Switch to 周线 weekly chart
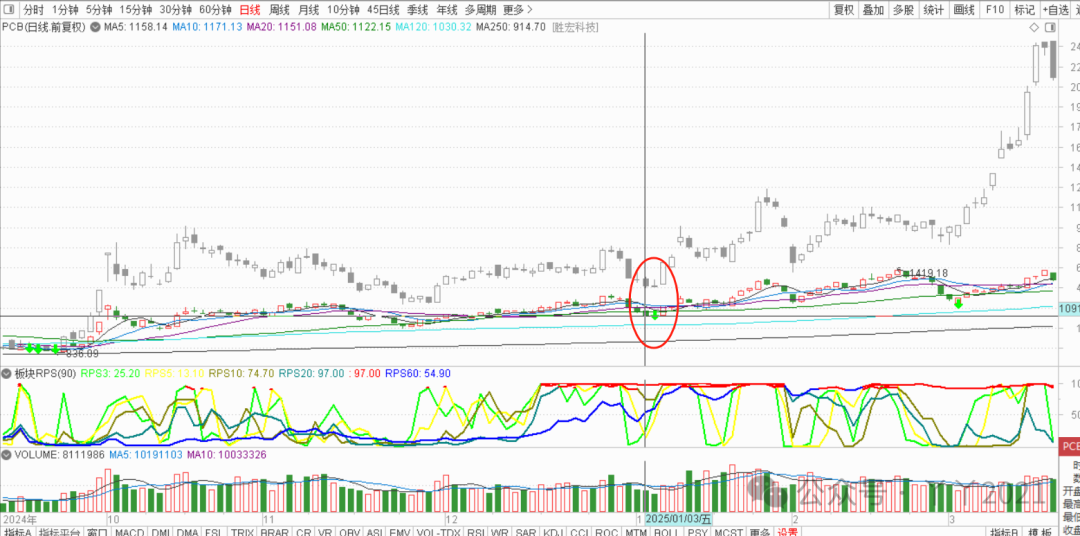 (279, 10)
